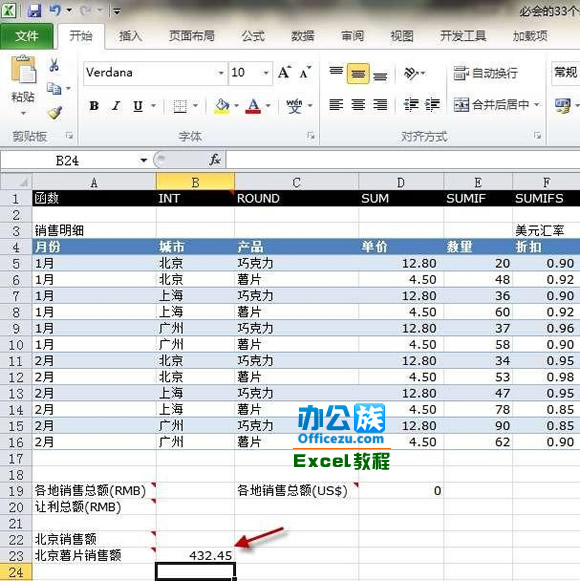The height and width of the screenshot is (581, 580).
Task: Select row 23 header
Action: tap(16, 556)
